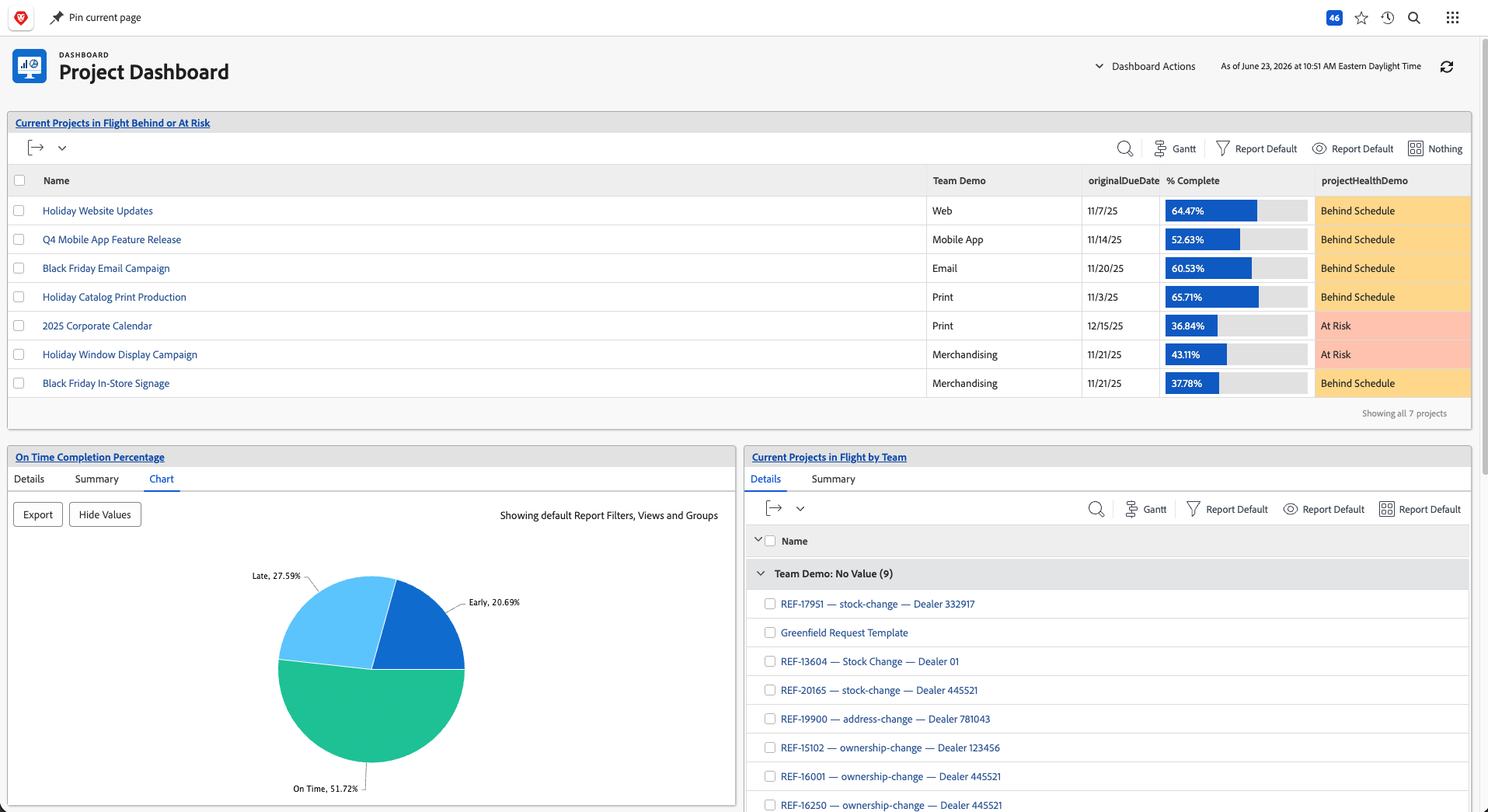Collapse all groups via chevron beside Name header
The image size is (1488, 812).
click(758, 539)
